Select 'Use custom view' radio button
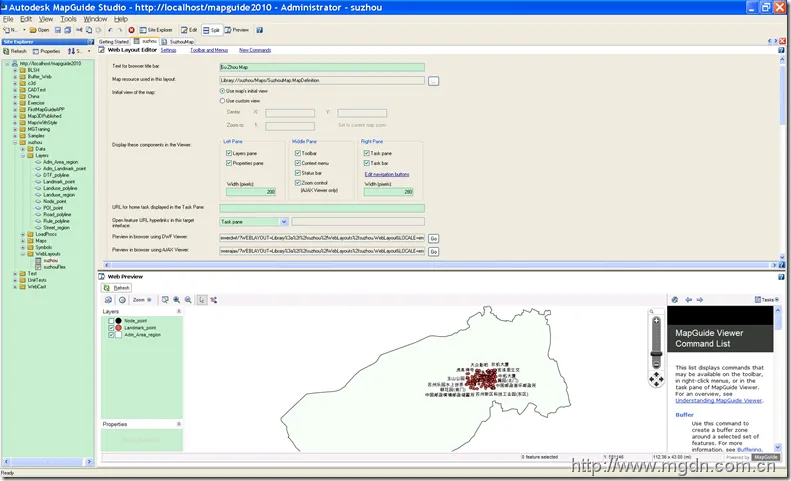 [222, 101]
